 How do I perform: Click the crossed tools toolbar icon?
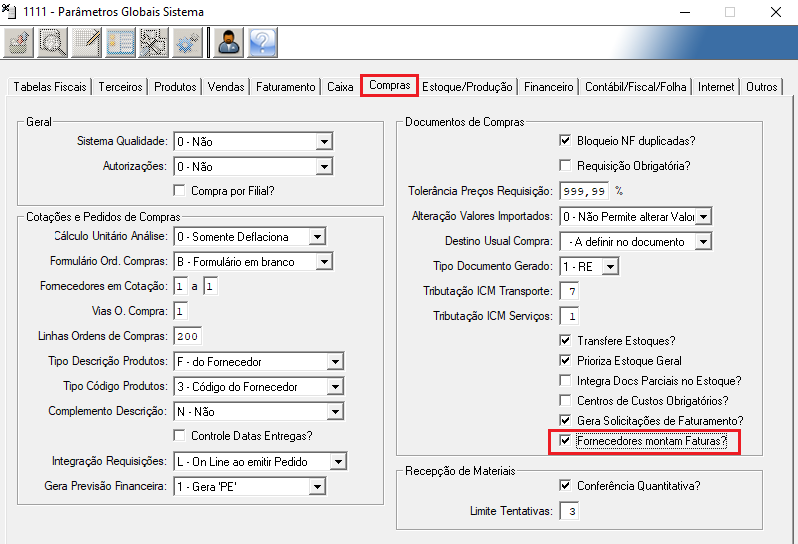153,42
